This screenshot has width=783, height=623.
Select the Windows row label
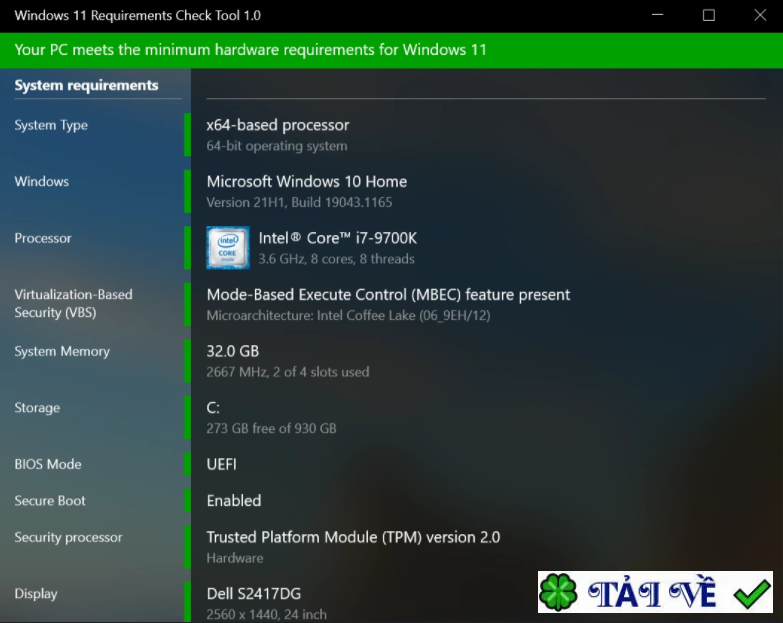41,181
